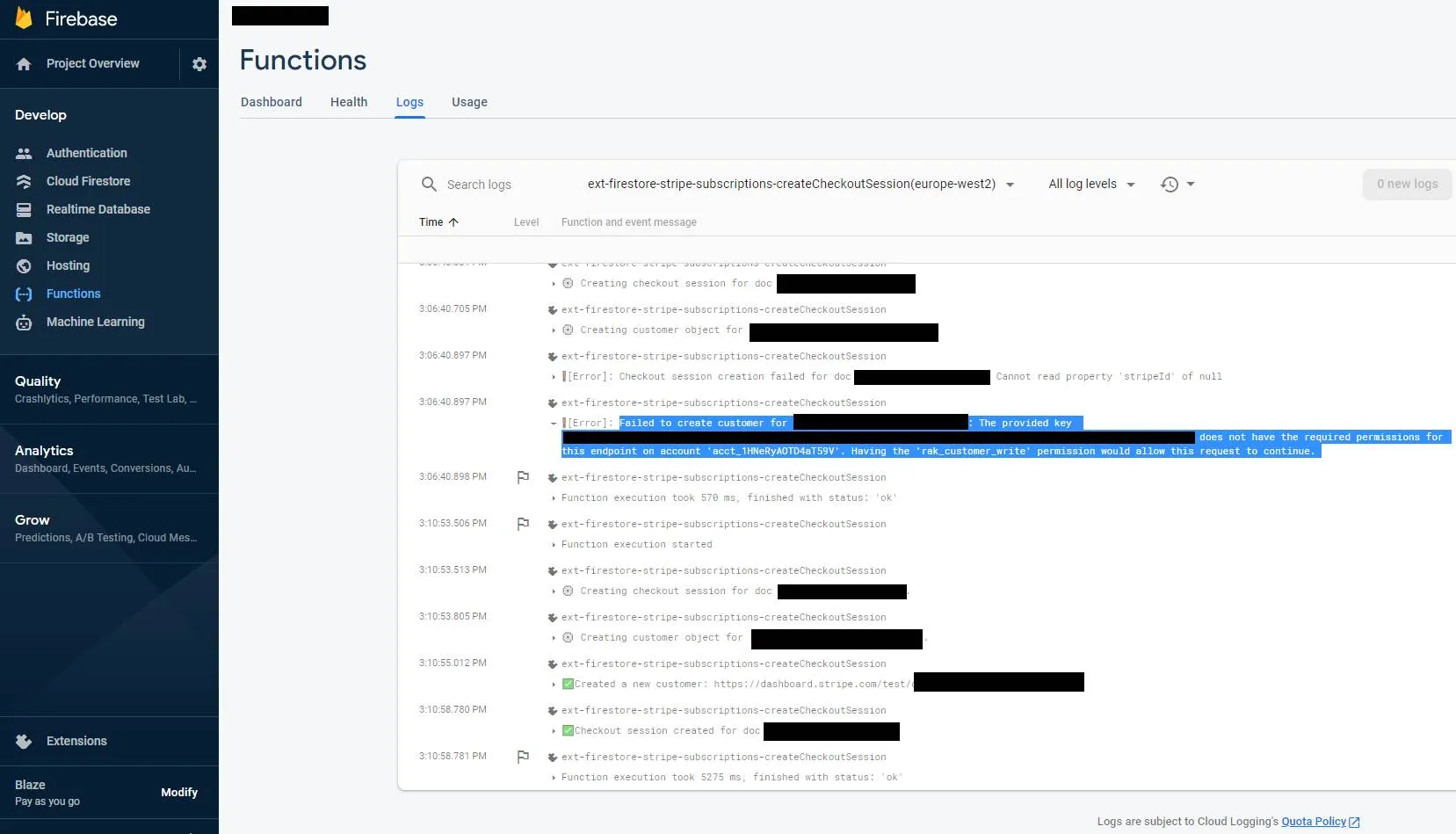1456x834 pixels.
Task: Click the log time-range history icon
Action: 1170,184
